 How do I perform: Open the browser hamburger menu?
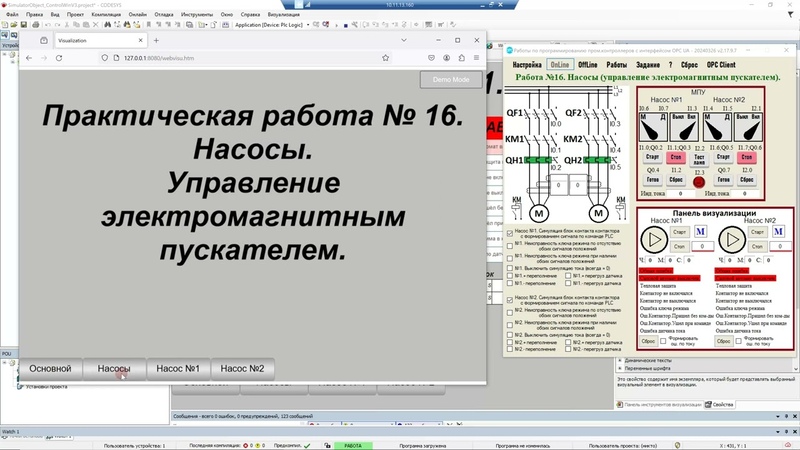coord(476,58)
